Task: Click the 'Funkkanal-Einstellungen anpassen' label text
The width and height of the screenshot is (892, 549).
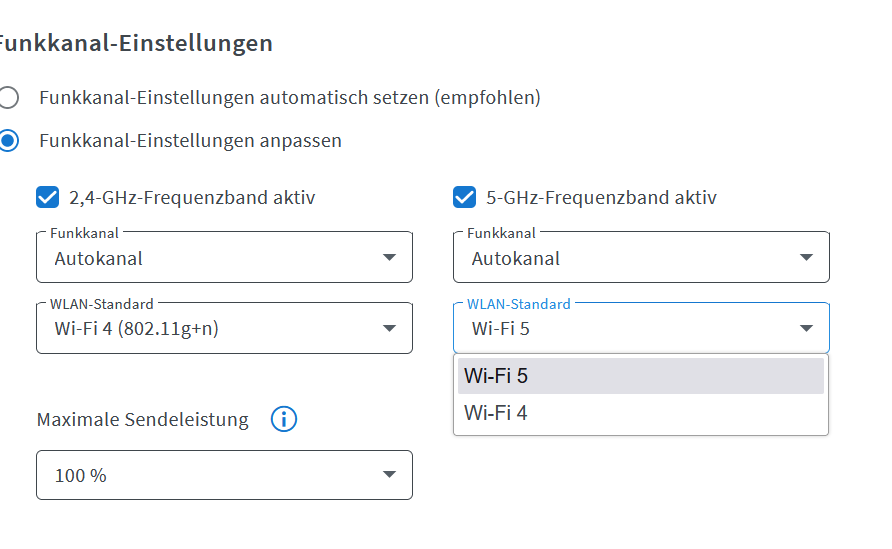Action: coord(190,141)
